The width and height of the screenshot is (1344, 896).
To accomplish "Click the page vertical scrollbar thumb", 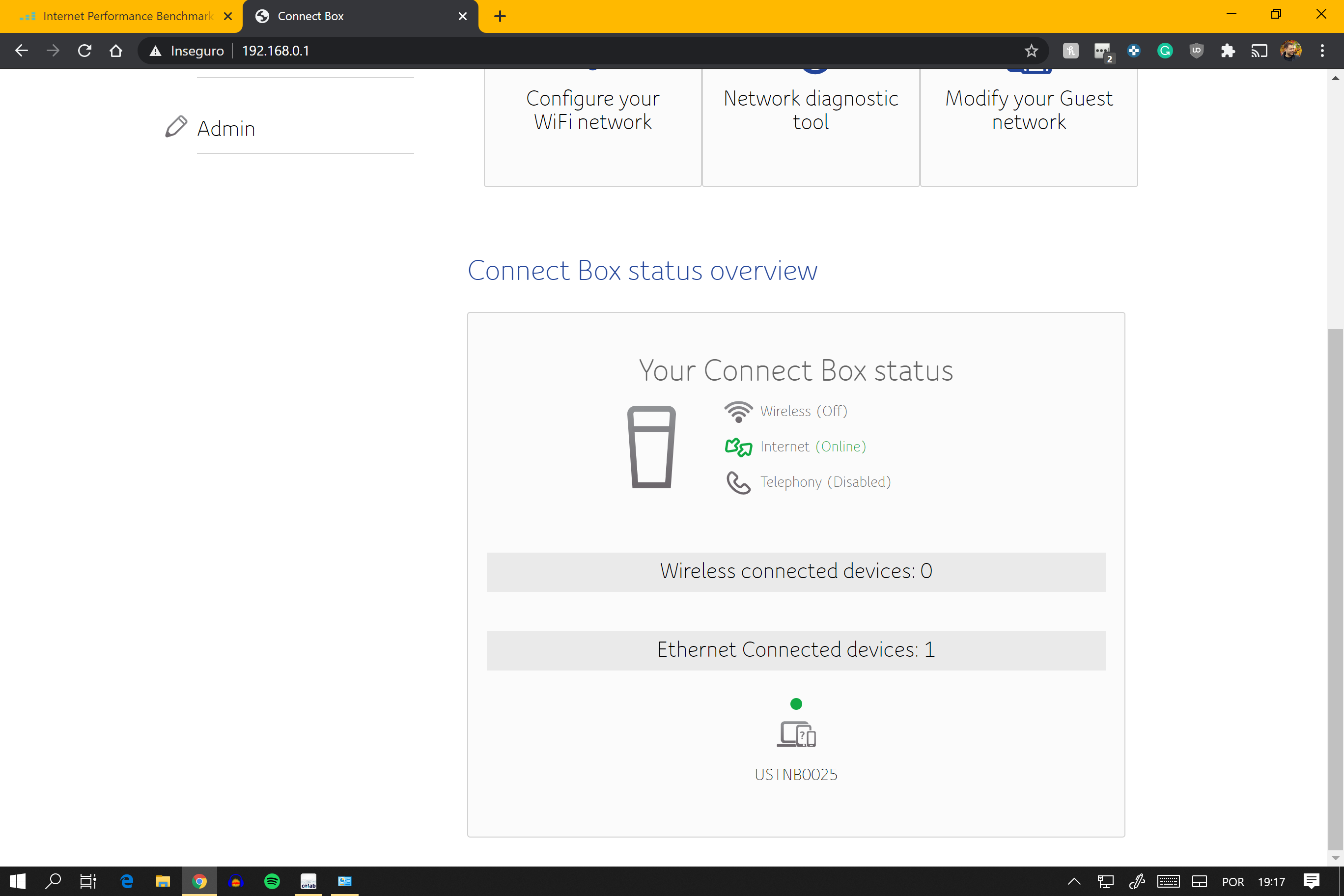I will [x=1335, y=588].
